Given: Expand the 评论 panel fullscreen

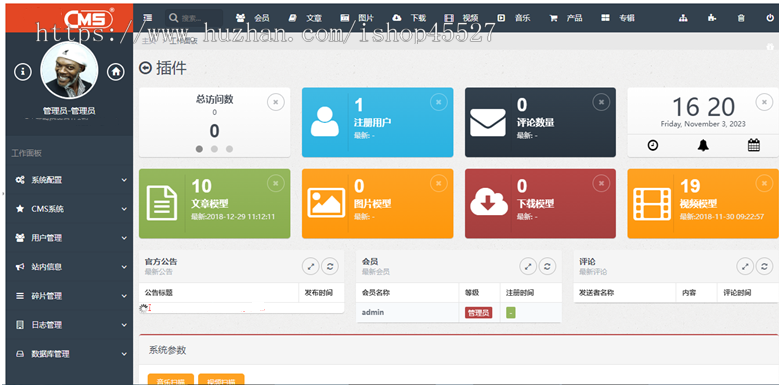Looking at the screenshot, I should pos(745,266).
